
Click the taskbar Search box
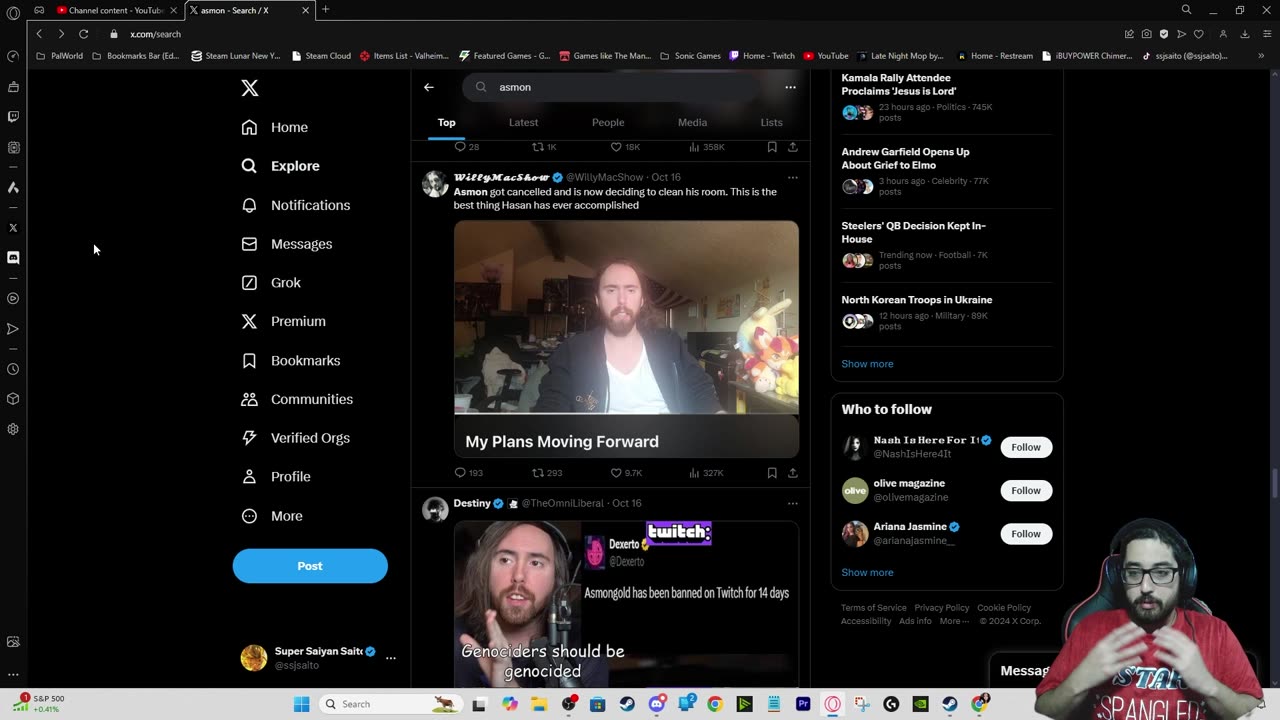pos(391,704)
